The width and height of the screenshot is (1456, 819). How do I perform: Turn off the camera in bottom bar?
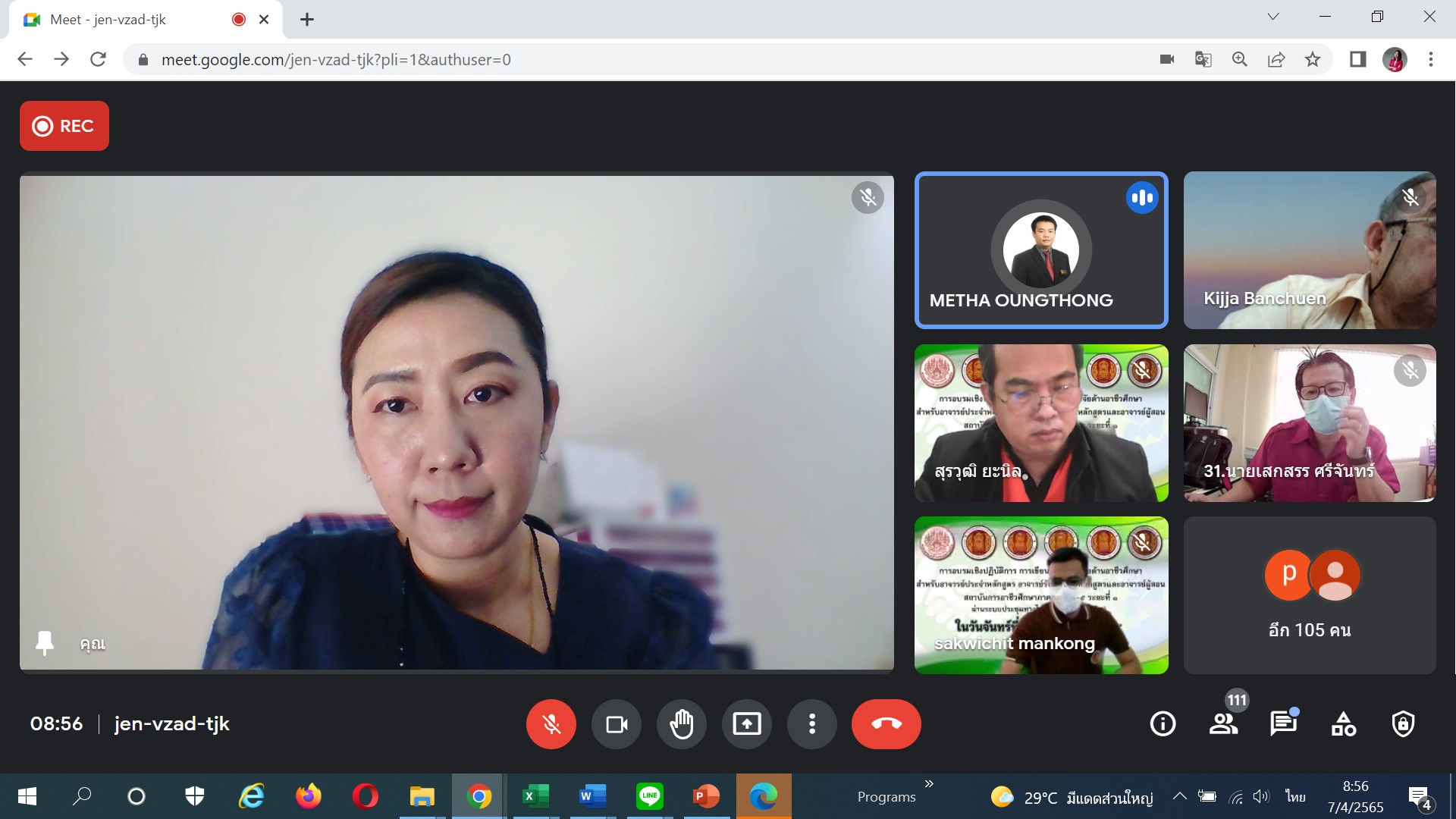tap(617, 724)
